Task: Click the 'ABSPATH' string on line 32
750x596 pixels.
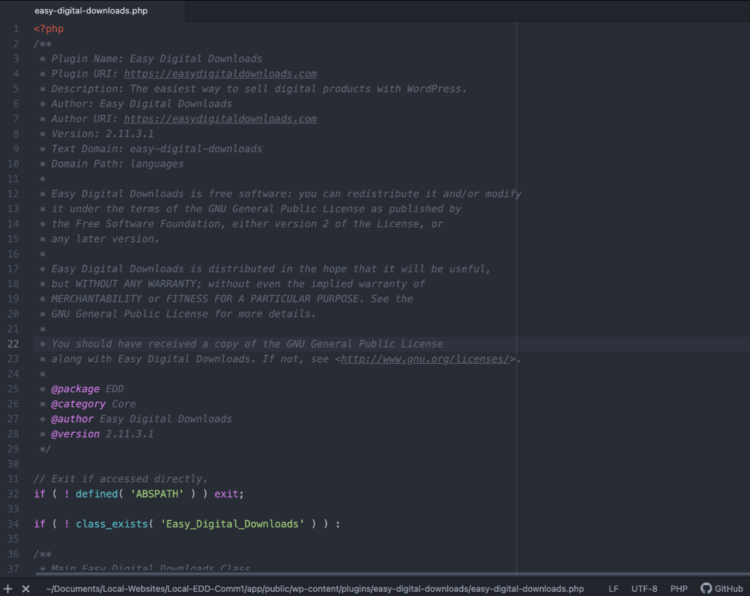Action: click(157, 494)
